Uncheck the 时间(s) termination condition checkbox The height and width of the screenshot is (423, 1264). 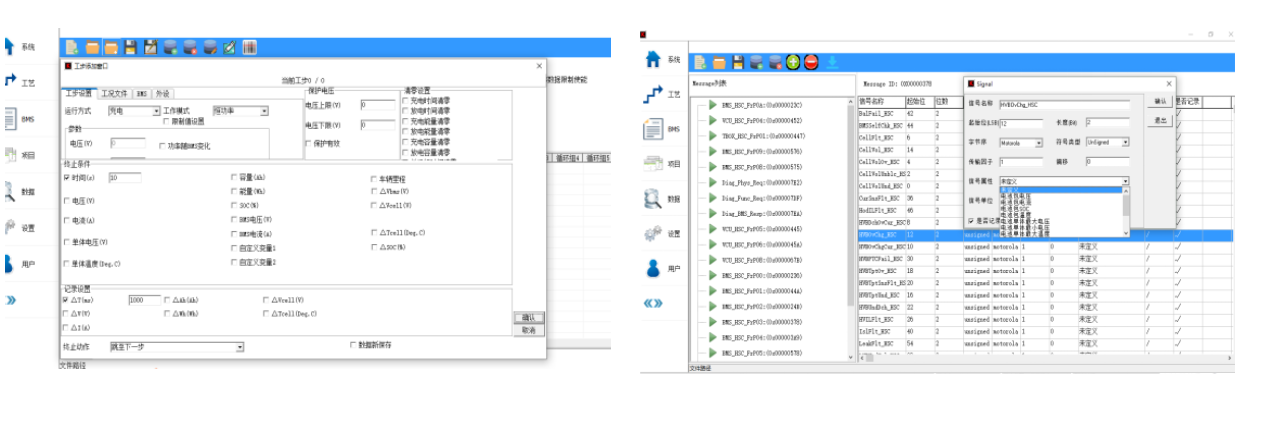[x=67, y=177]
